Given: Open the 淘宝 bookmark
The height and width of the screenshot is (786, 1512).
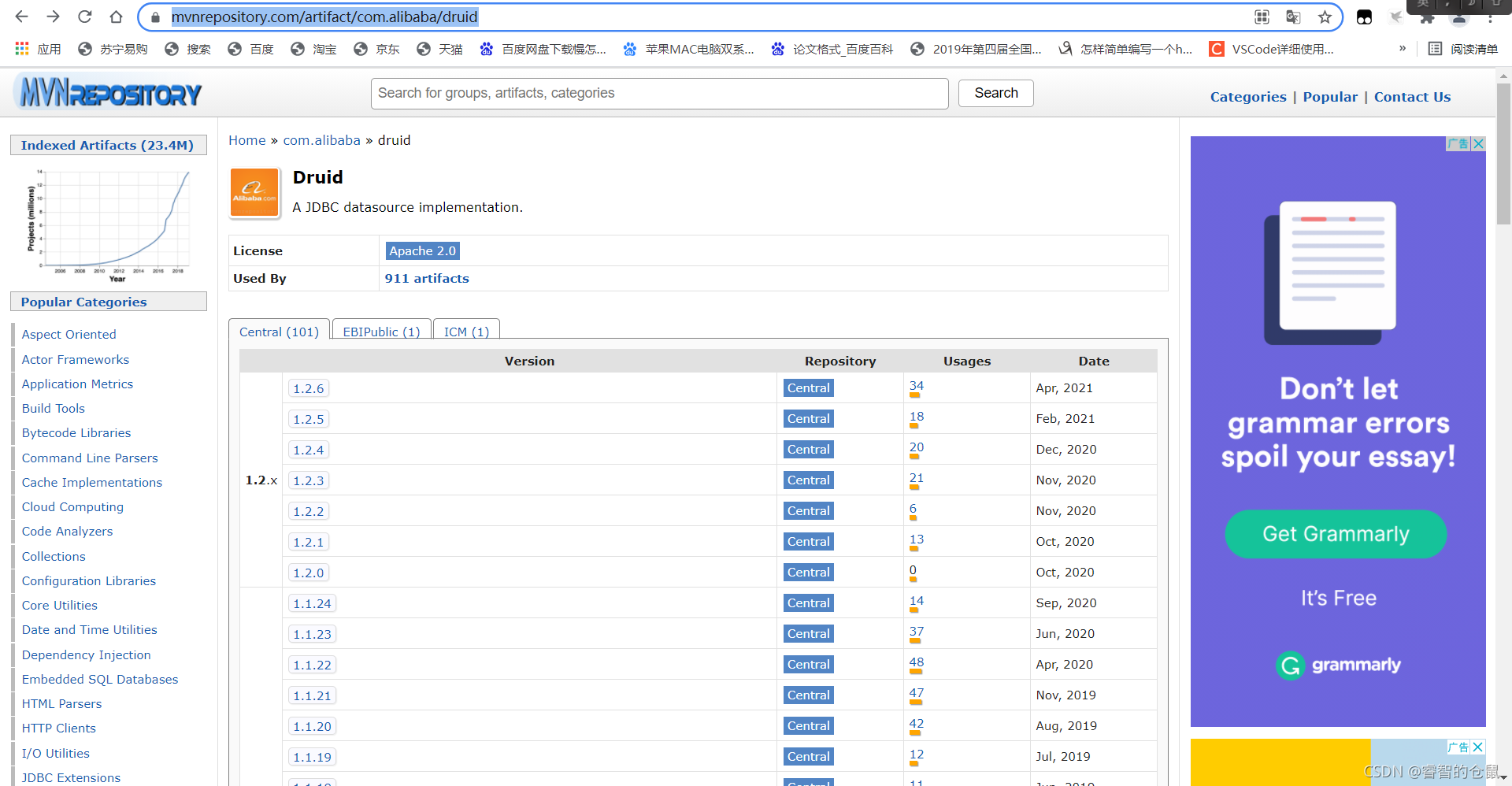Looking at the screenshot, I should point(313,49).
